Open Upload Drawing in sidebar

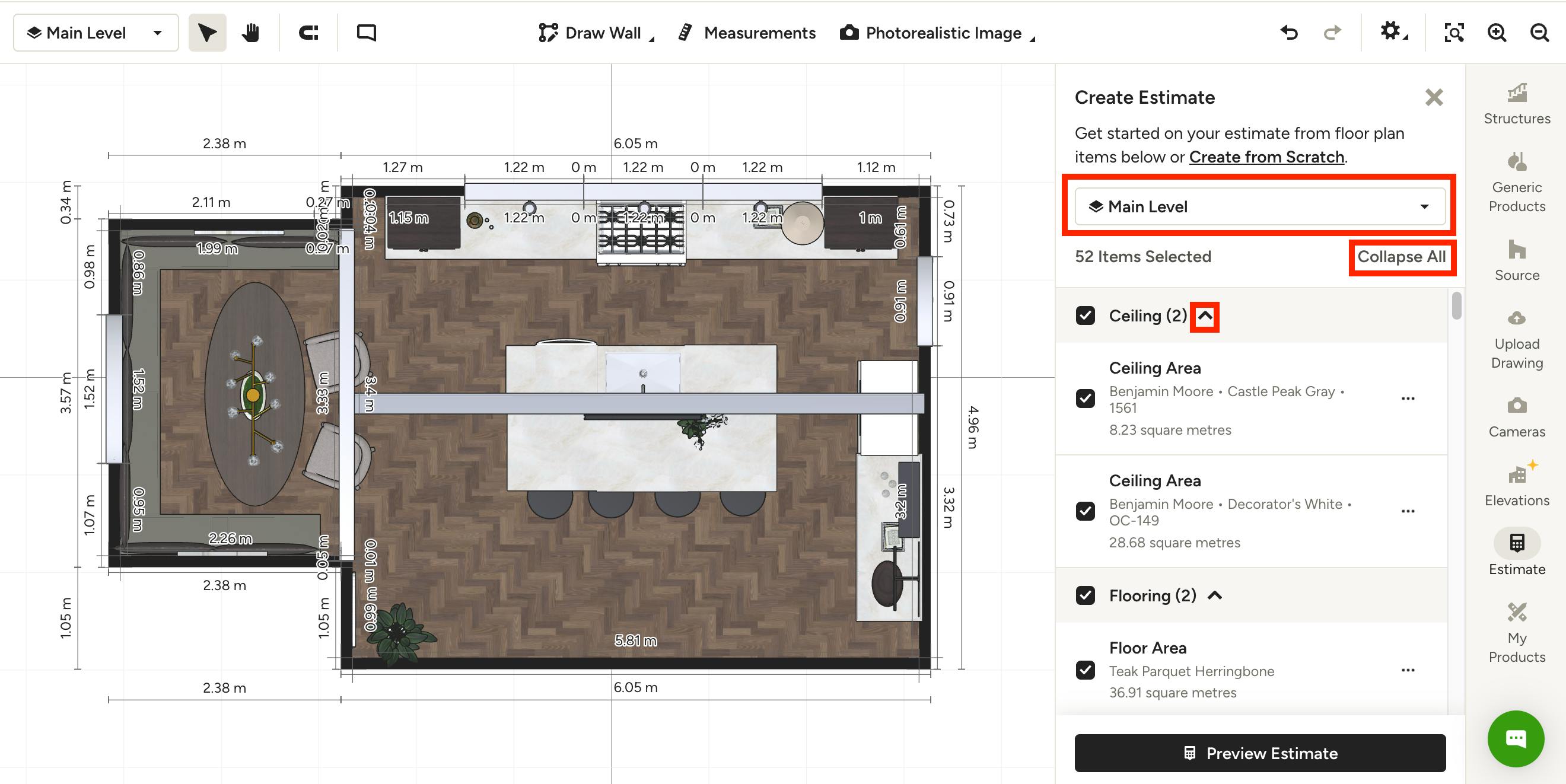point(1517,339)
